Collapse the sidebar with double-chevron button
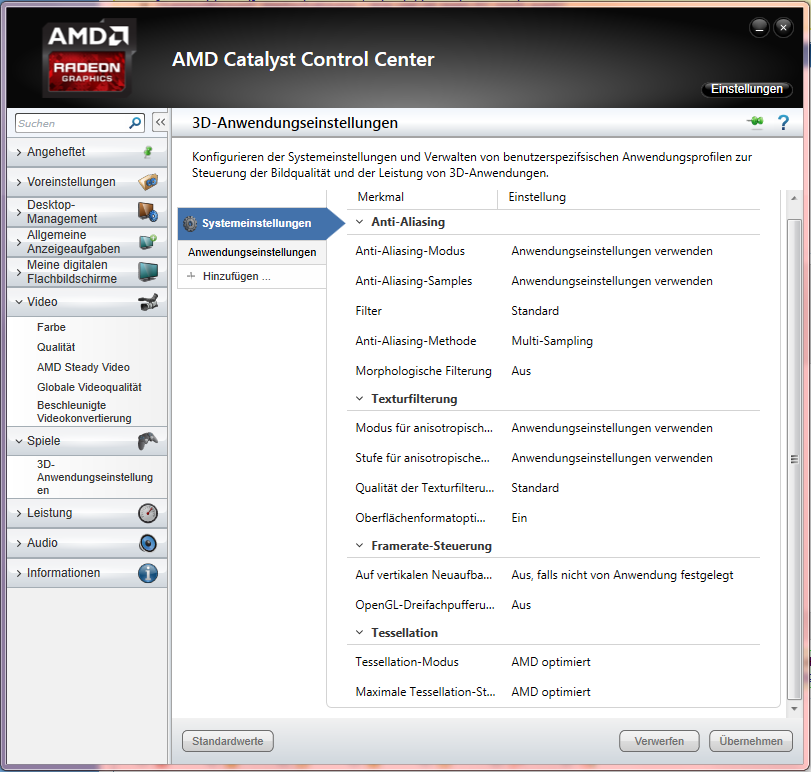This screenshot has width=811, height=772. pyautogui.click(x=160, y=123)
